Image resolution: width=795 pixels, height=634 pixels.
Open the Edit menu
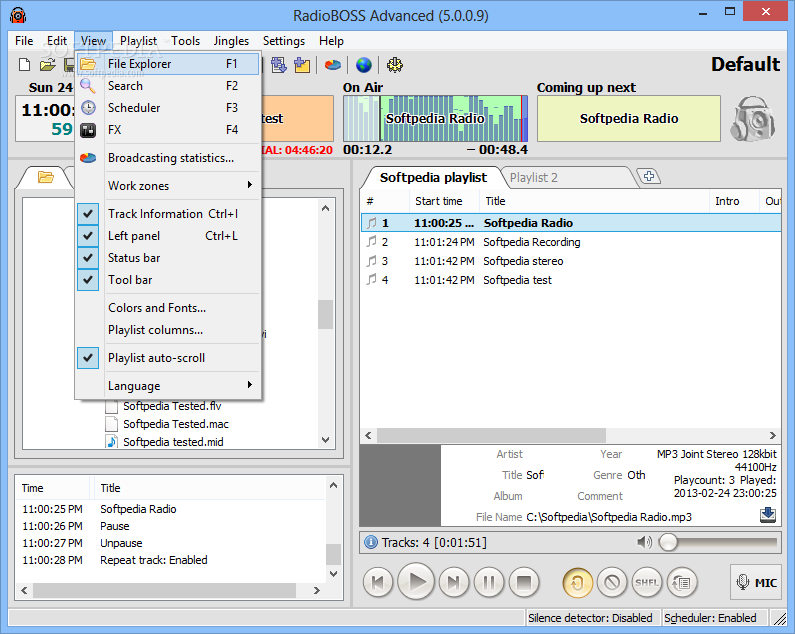[x=57, y=41]
